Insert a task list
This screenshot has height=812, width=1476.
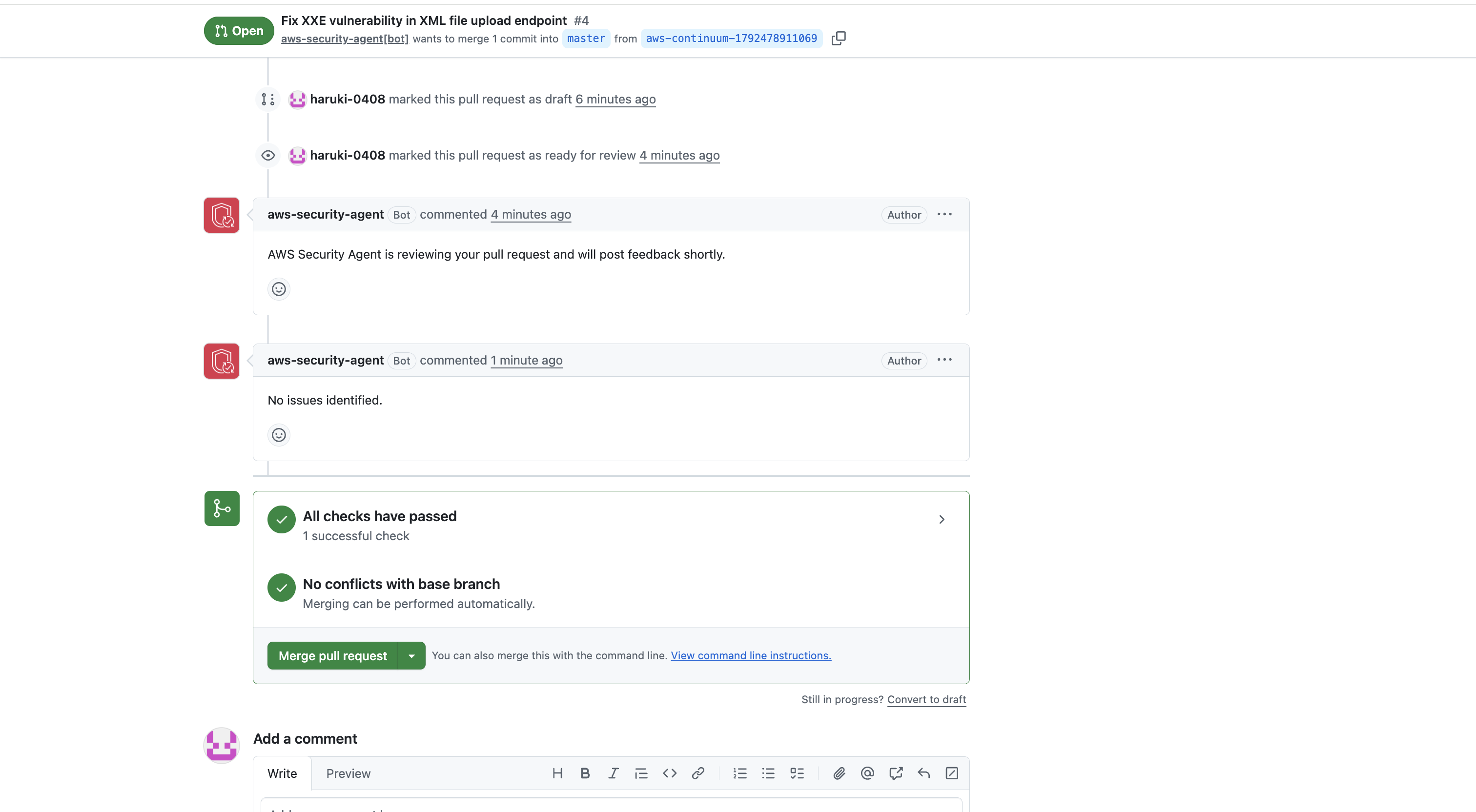pos(797,773)
